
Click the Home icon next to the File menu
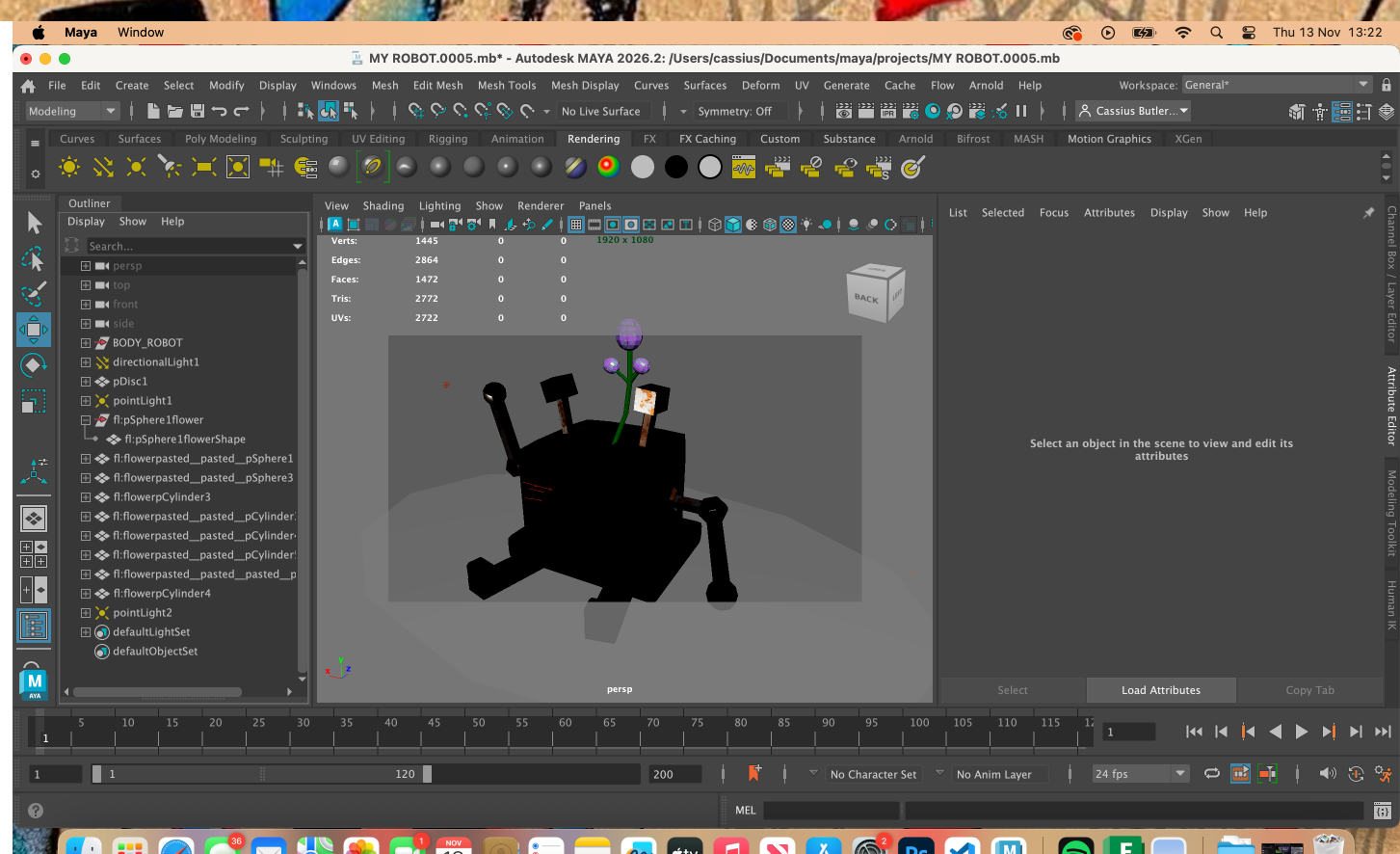(28, 86)
